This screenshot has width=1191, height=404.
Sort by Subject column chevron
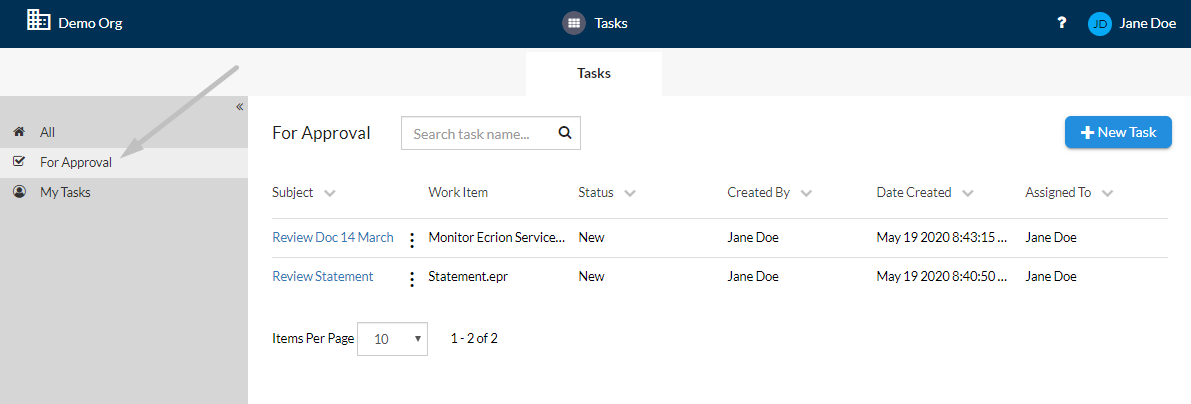pyautogui.click(x=330, y=194)
